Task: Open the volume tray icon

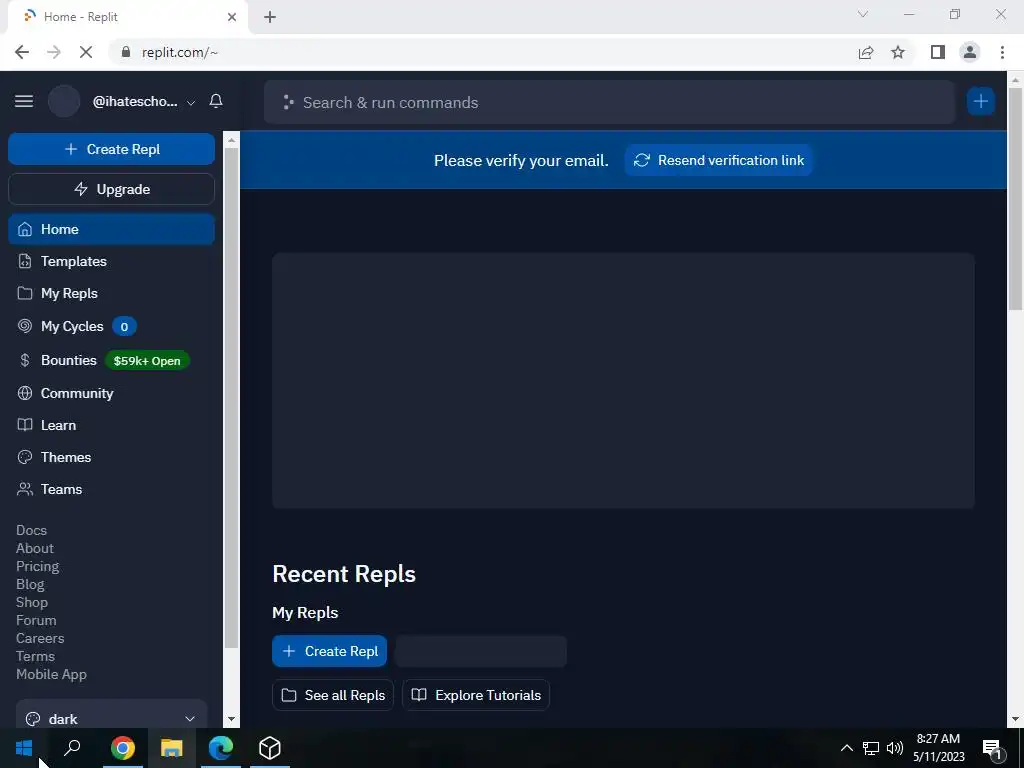Action: coord(895,748)
